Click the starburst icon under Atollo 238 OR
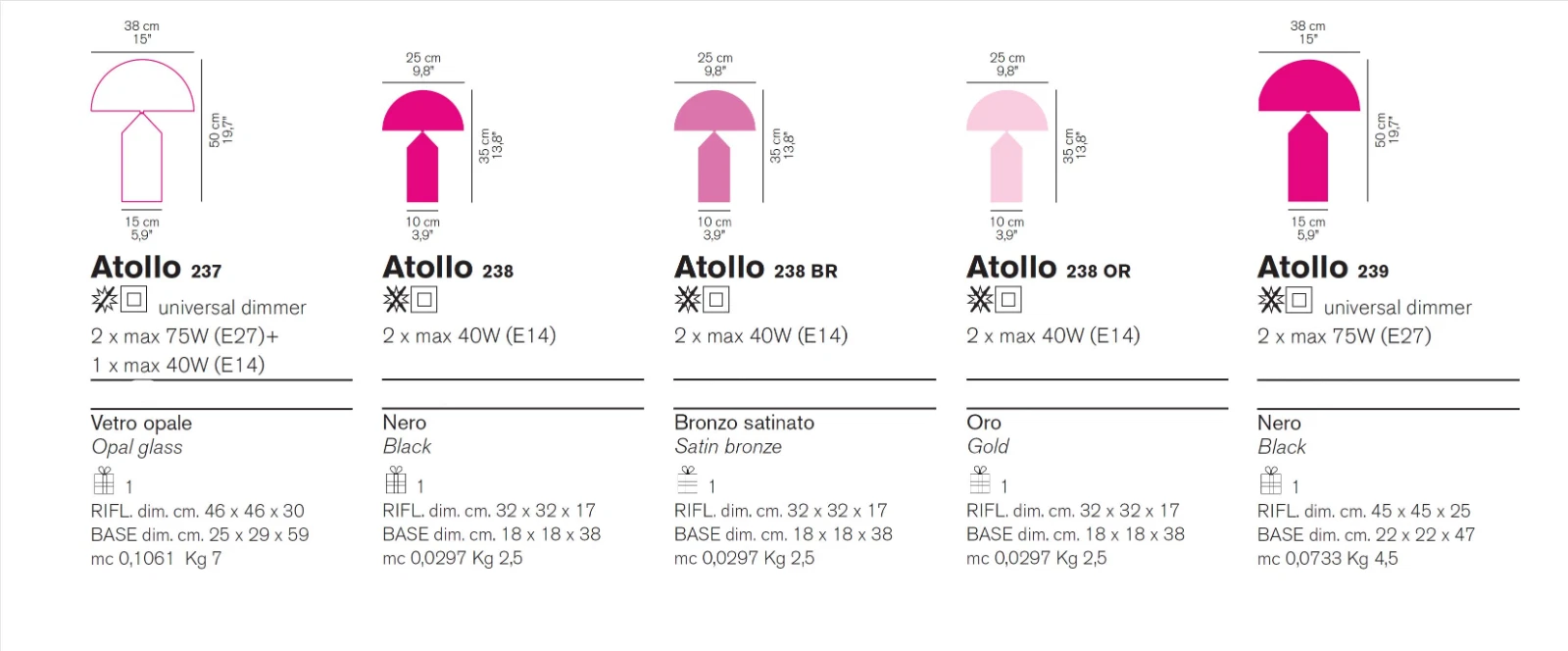The width and height of the screenshot is (1568, 651). click(980, 299)
